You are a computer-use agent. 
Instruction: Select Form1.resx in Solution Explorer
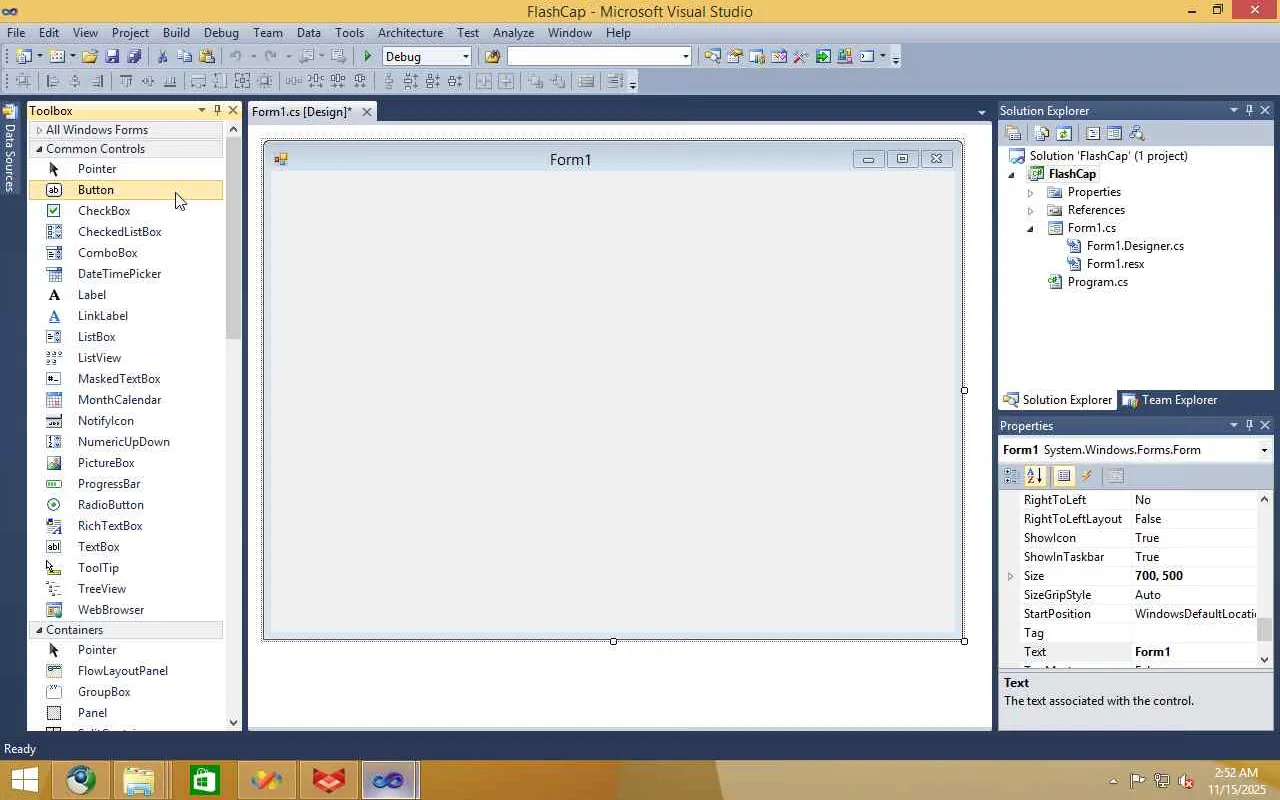[x=1115, y=264]
